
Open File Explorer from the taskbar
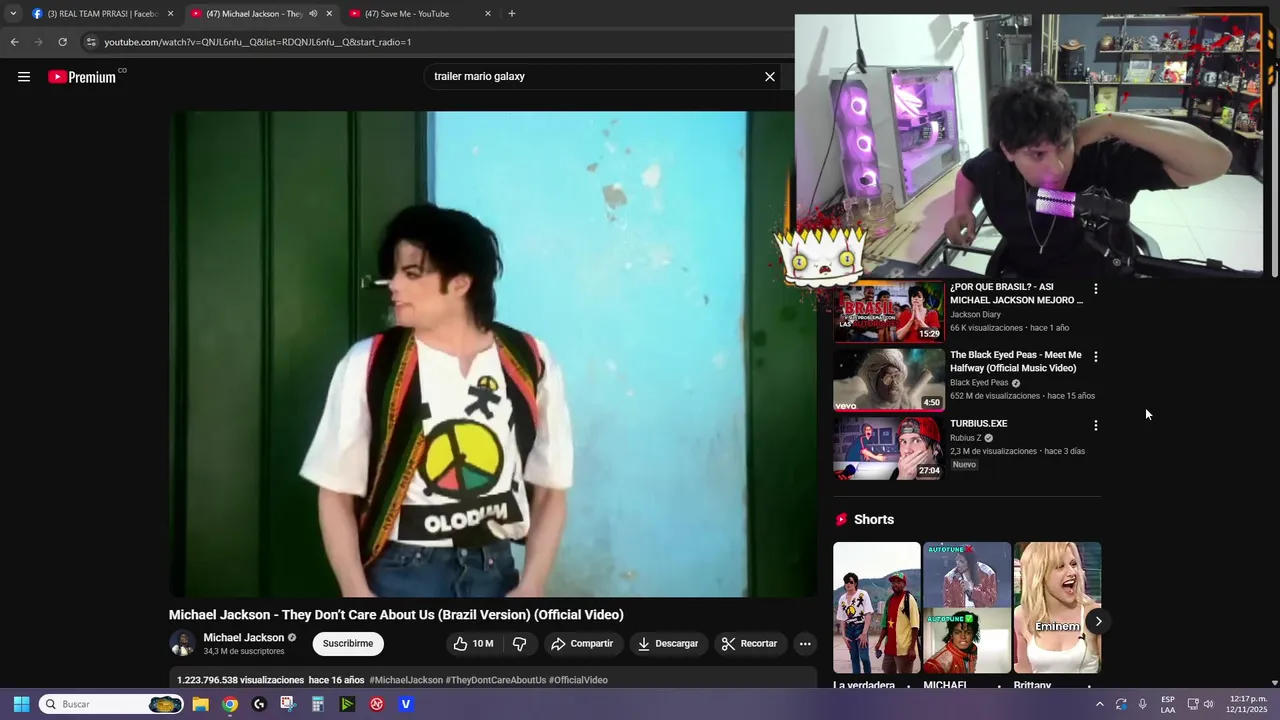click(200, 704)
